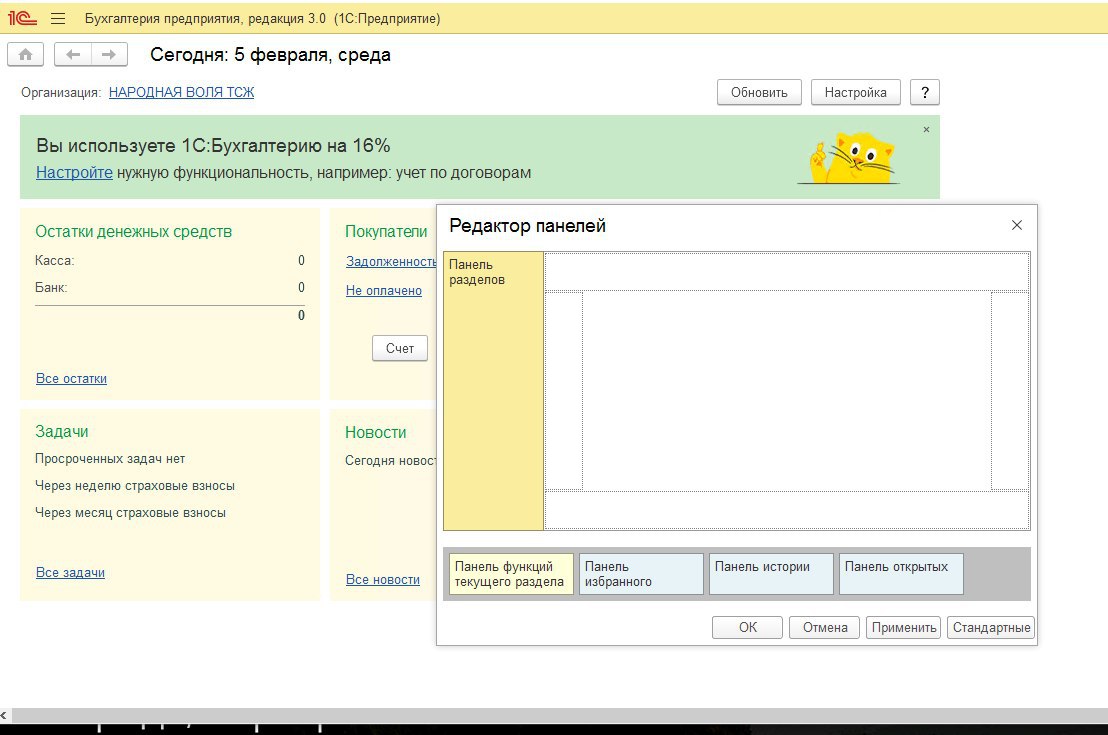Go to the home page icon
1108x735 pixels.
pos(25,54)
